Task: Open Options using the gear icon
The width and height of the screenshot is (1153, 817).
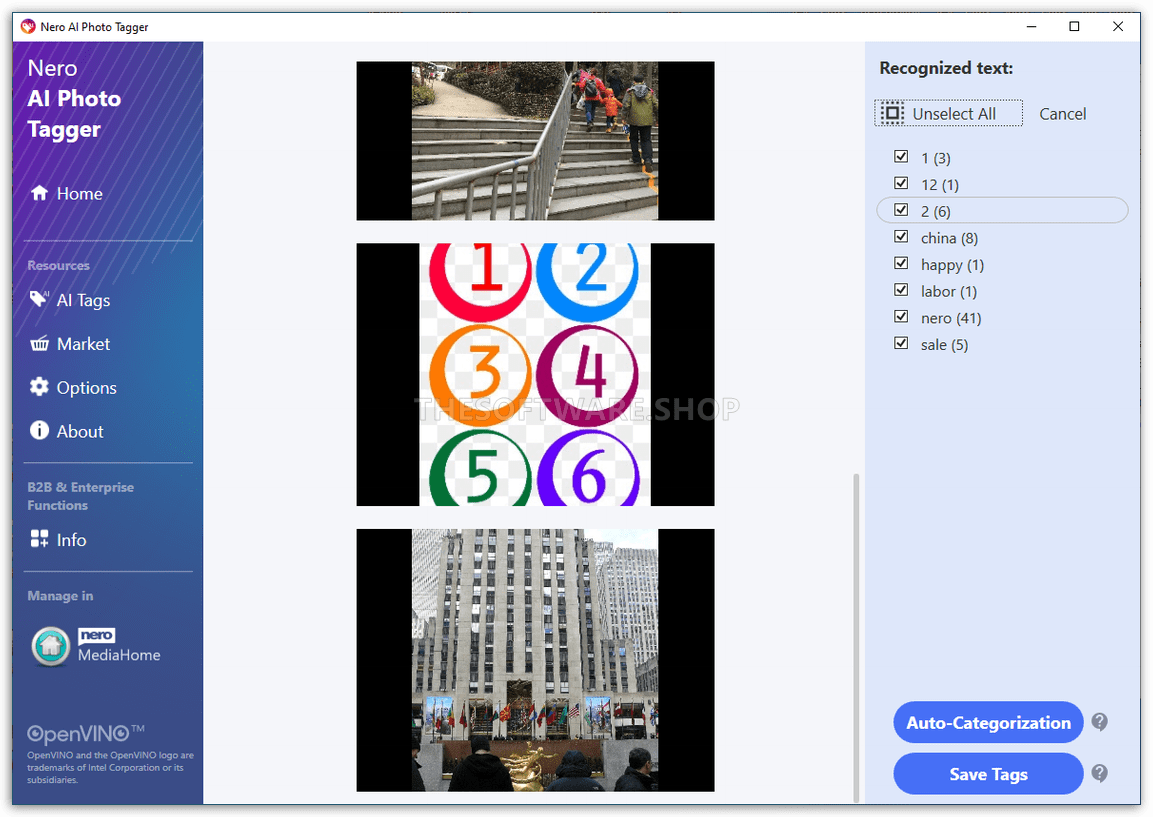Action: pyautogui.click(x=39, y=387)
